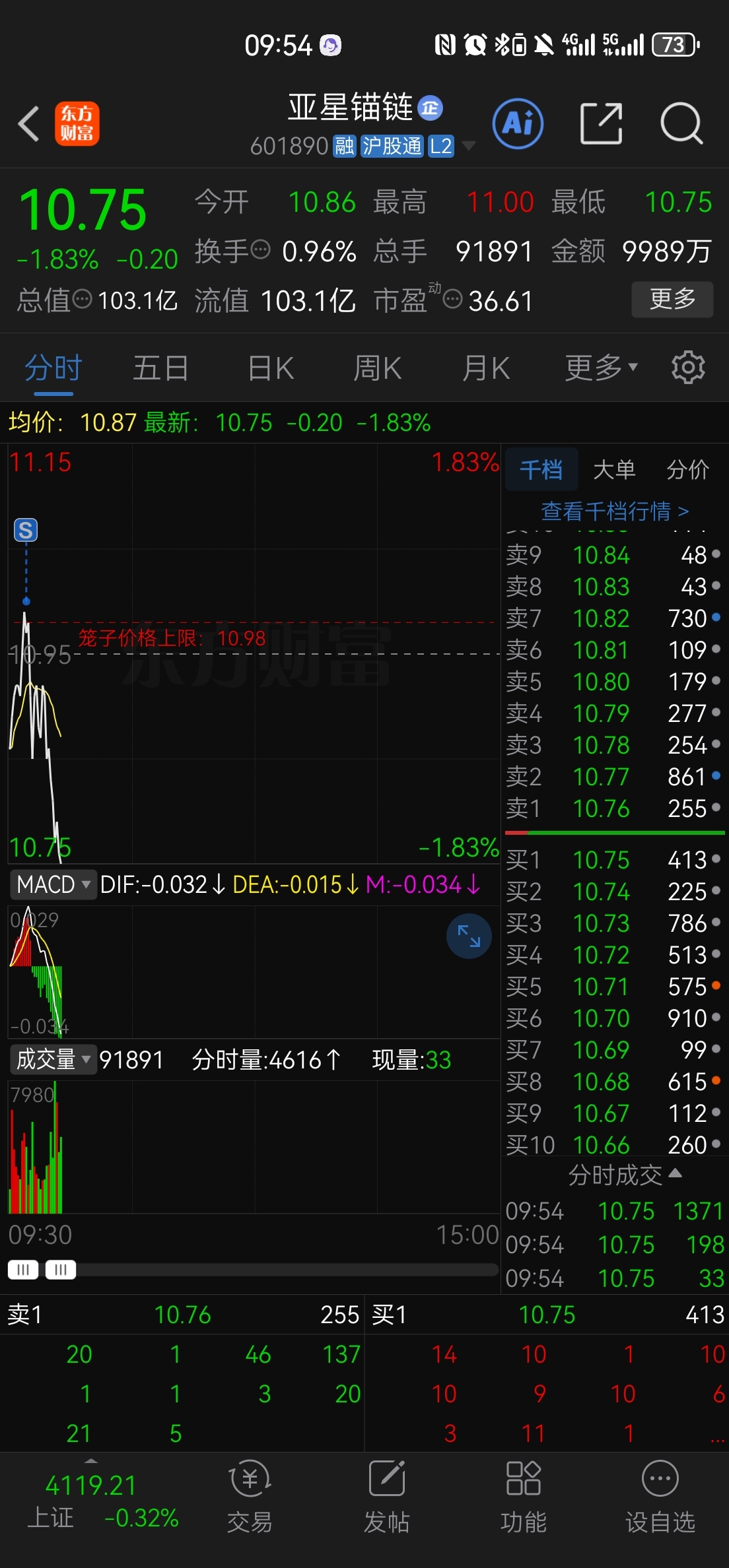Tap the left timeline range handle

tap(23, 1270)
